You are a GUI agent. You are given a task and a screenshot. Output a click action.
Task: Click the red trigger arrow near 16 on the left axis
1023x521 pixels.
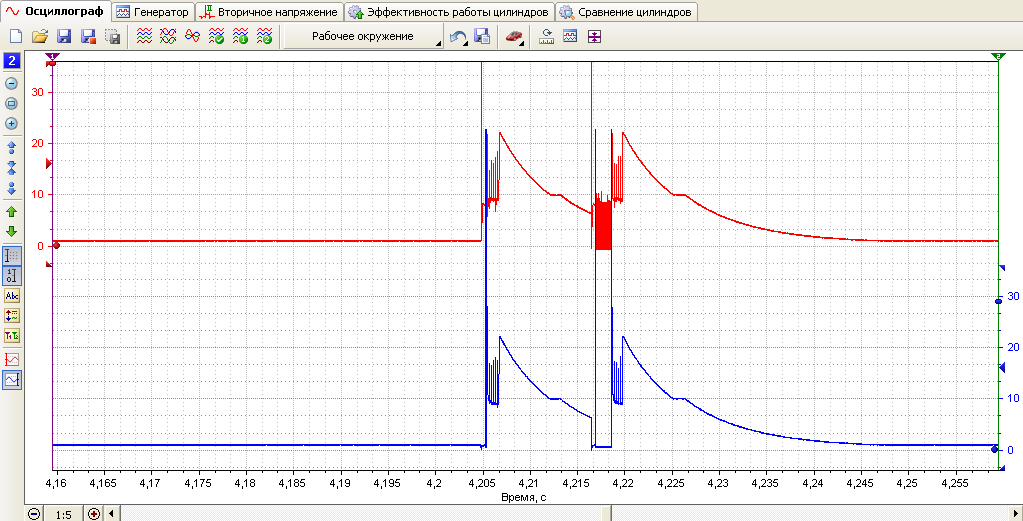coord(48,164)
